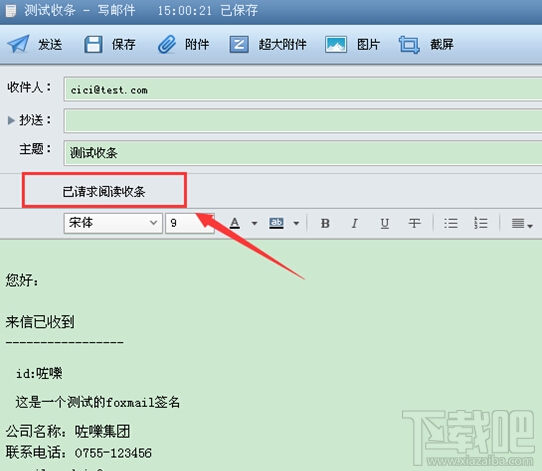Toggle bold formatting
Screen dimensions: 542x471
point(325,224)
